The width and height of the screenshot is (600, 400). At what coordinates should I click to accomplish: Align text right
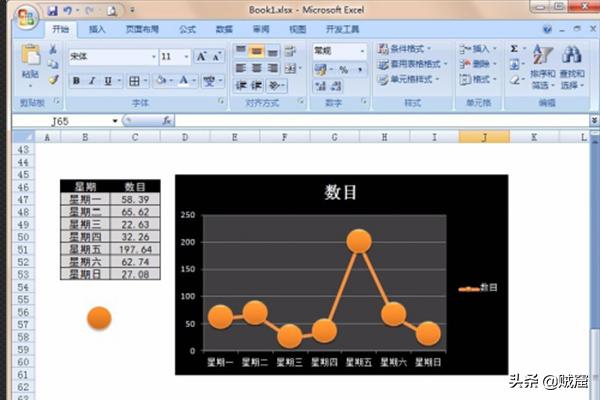coord(272,68)
